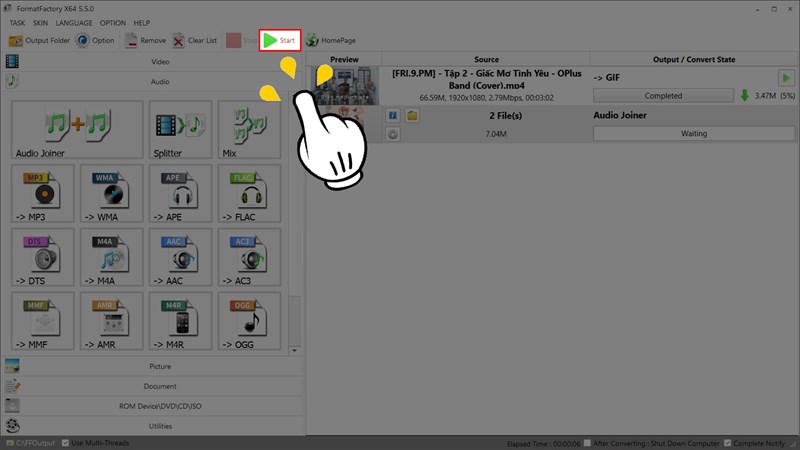The height and width of the screenshot is (450, 800).
Task: Click the Waiting progress bar
Action: point(694,134)
